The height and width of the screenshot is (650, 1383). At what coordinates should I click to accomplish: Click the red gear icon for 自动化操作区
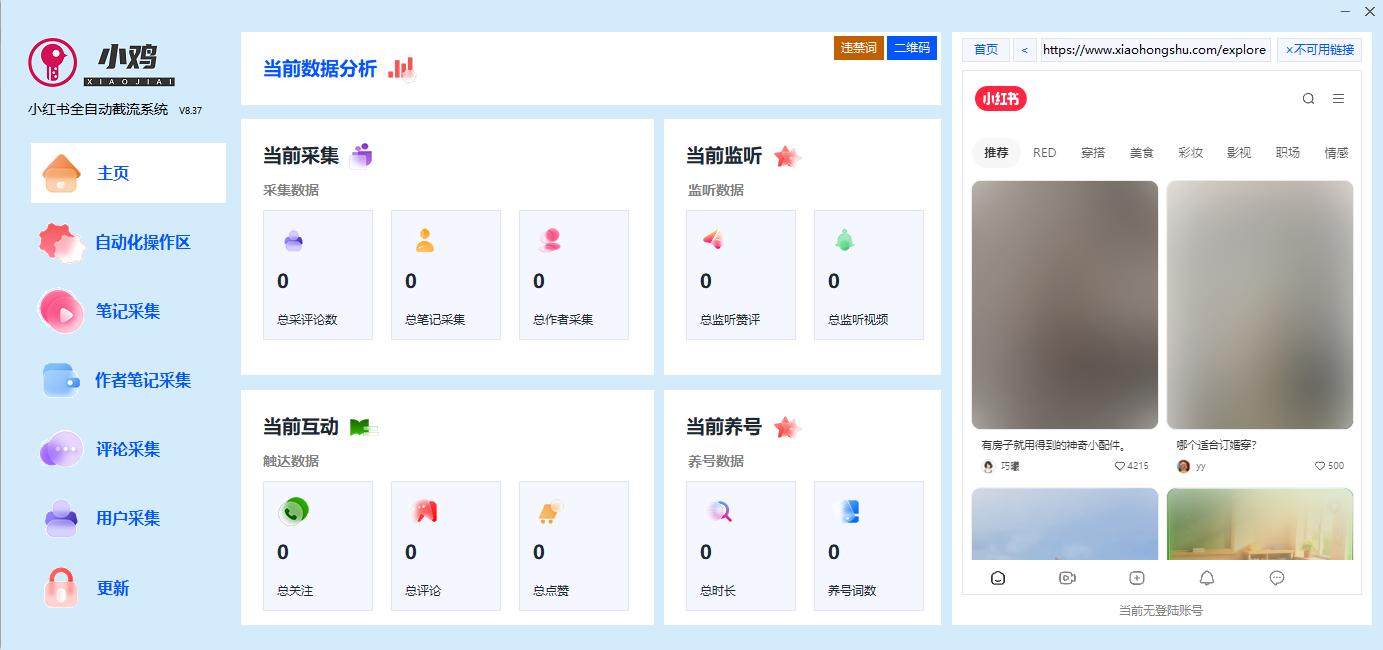coord(60,242)
